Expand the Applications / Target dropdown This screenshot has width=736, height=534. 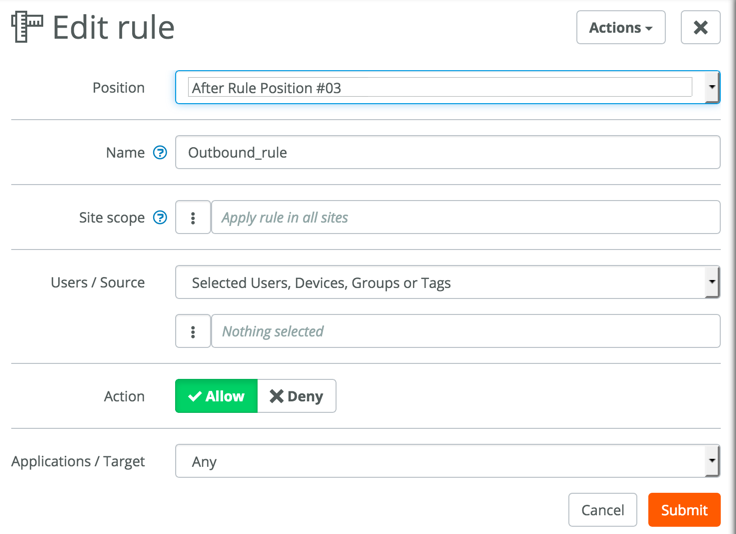pyautogui.click(x=711, y=462)
